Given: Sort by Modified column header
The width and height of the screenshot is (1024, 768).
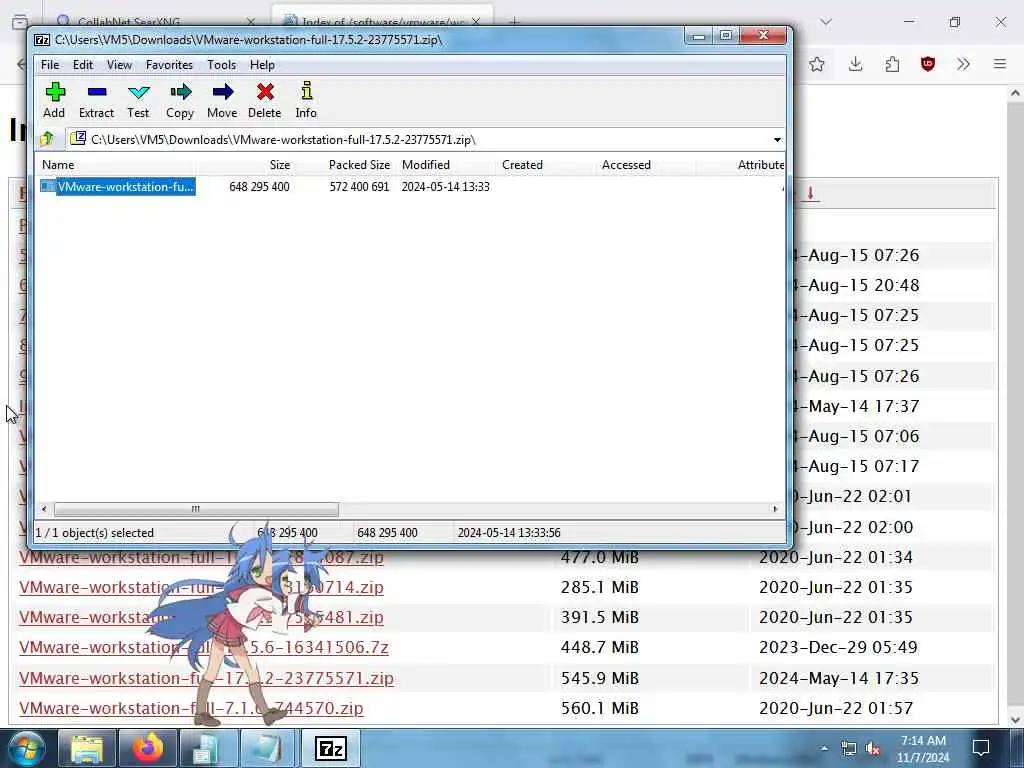Looking at the screenshot, I should pos(445,165).
